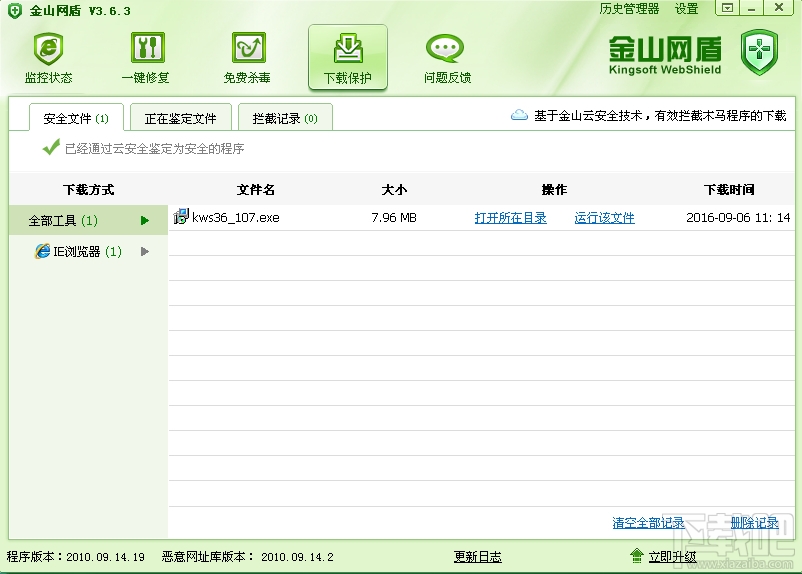The image size is (802, 574).
Task: Click the 7.96 MB size cell
Action: tap(394, 217)
